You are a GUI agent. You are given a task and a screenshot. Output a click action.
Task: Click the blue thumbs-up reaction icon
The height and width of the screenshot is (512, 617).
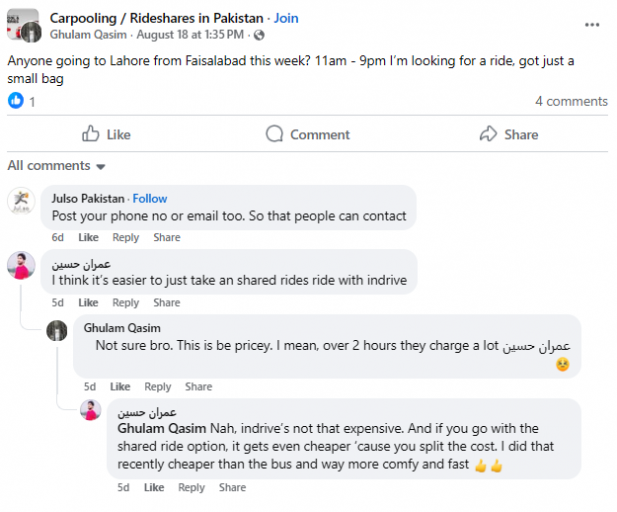16,101
